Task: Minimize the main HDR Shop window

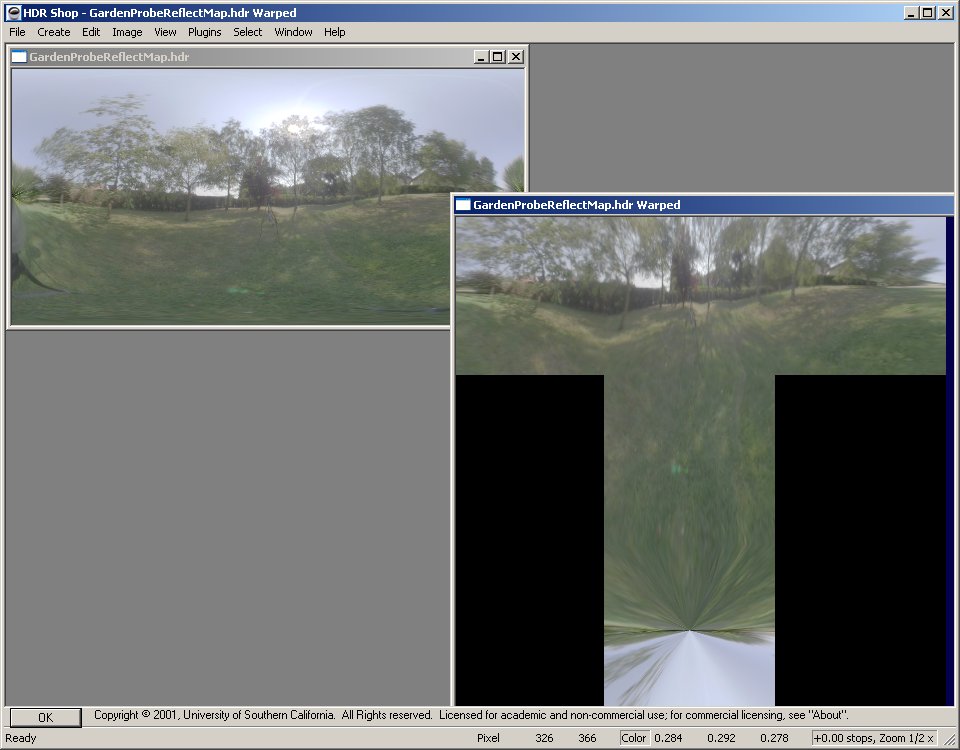Action: pos(911,12)
